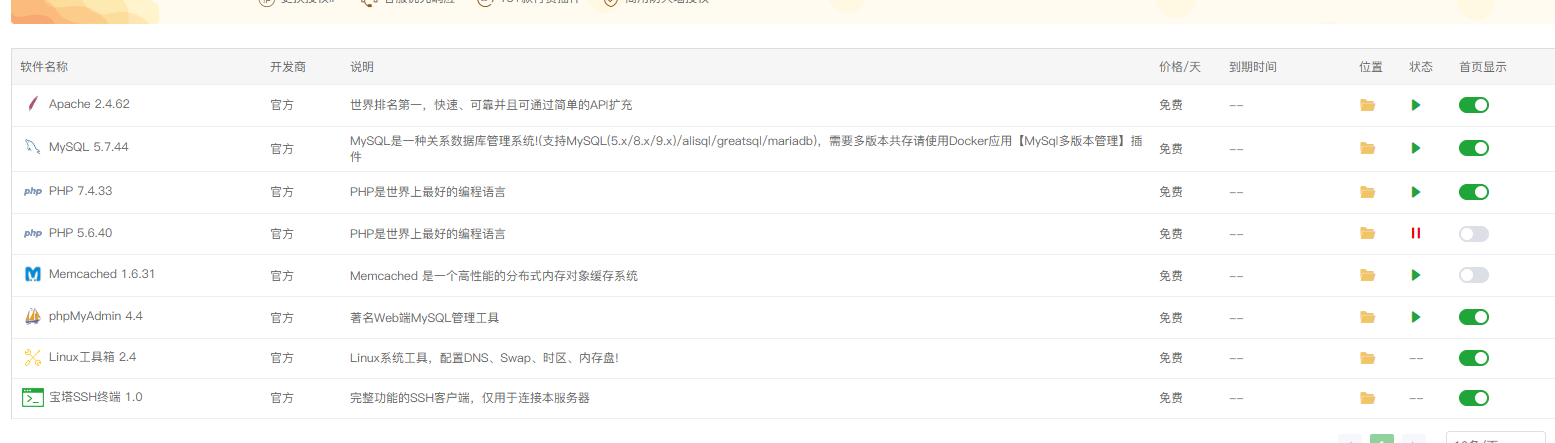Click the 宝塔SSH终端 terminal icon
This screenshot has height=443, width=1555.
click(x=33, y=397)
